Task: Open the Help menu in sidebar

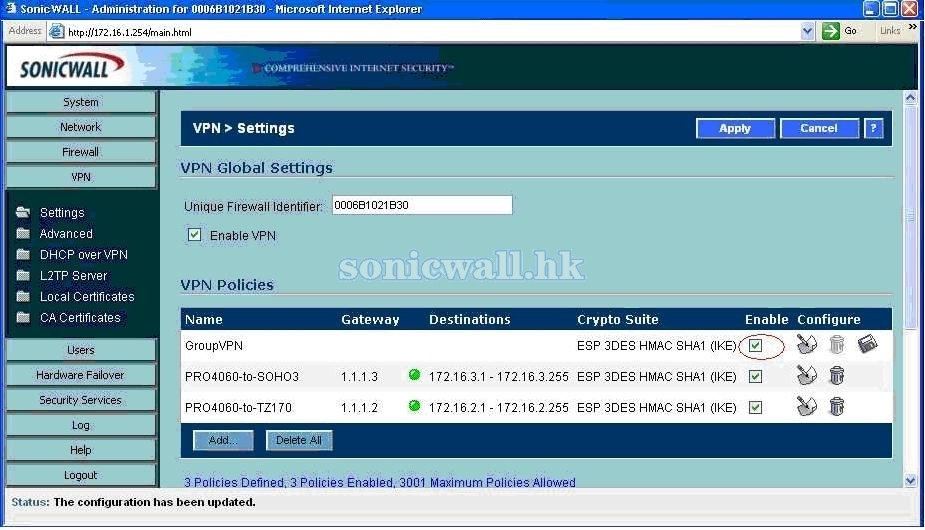Action: click(x=81, y=450)
